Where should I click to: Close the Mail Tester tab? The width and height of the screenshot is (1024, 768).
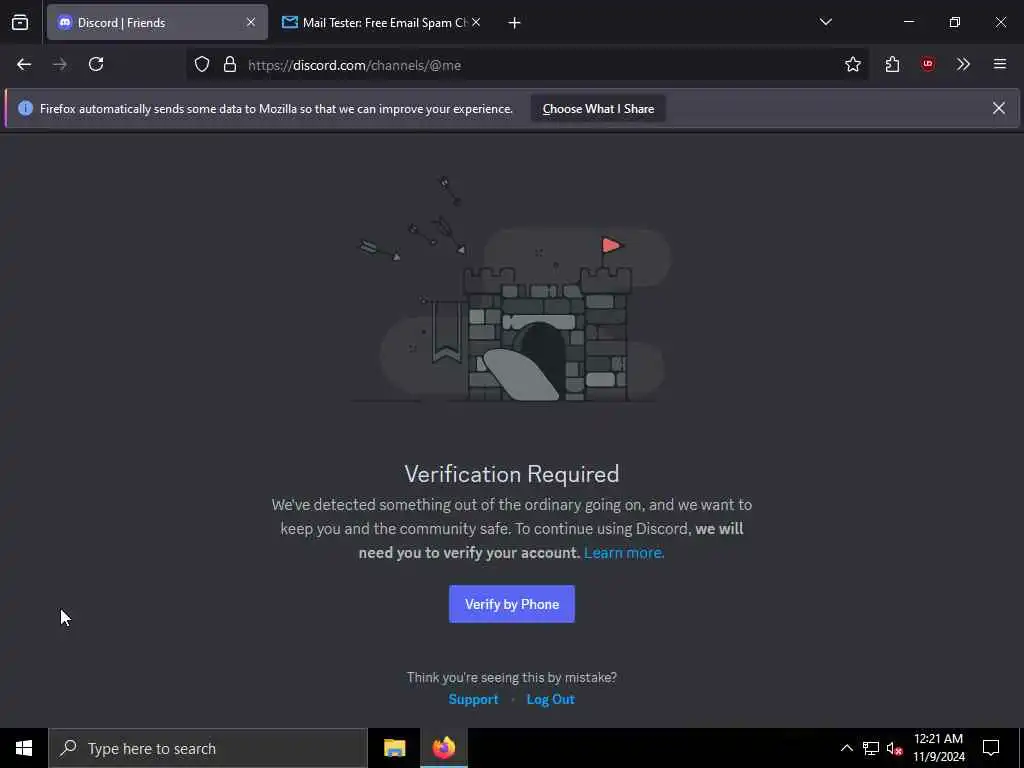(476, 23)
